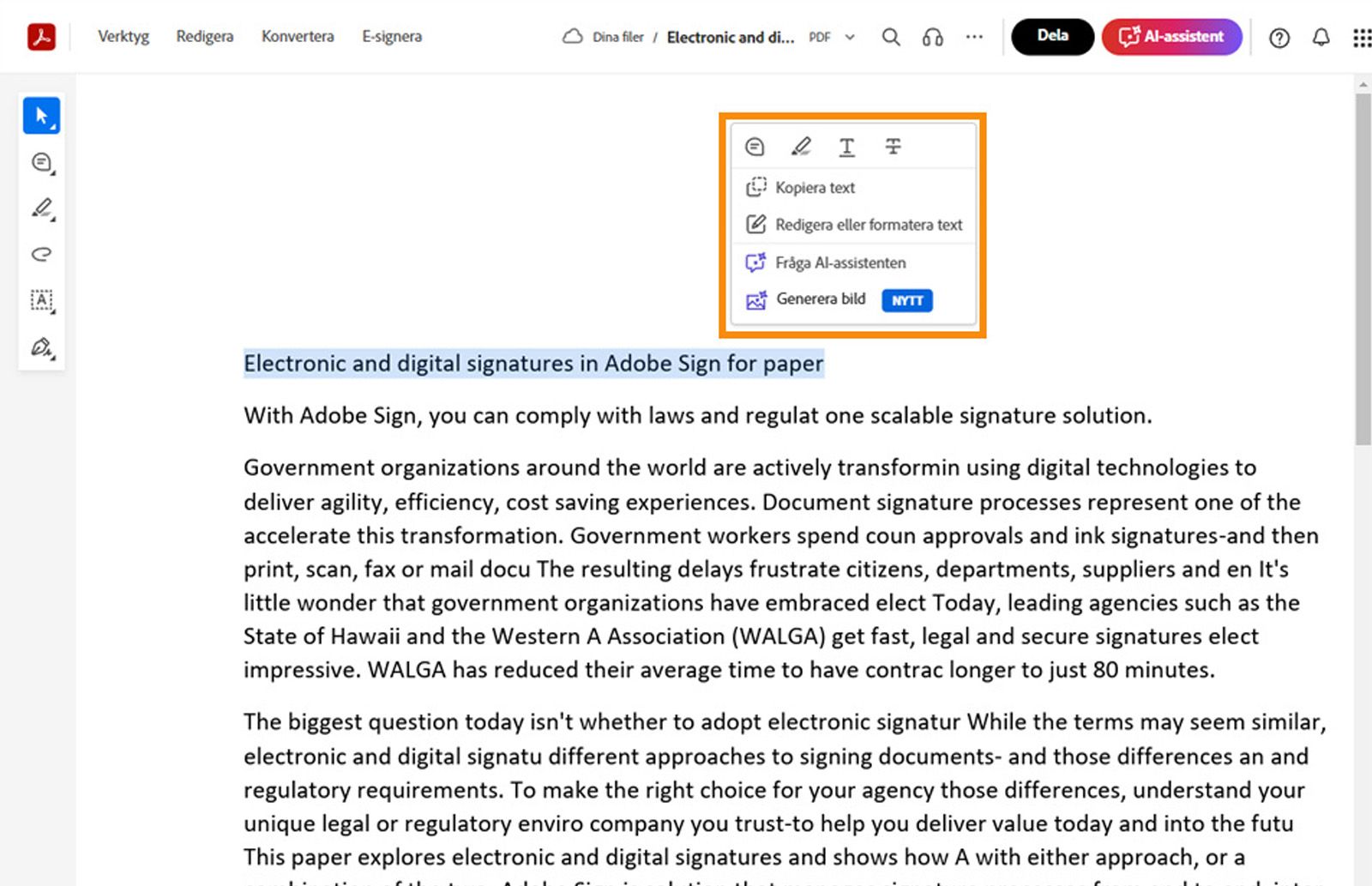Screen dimensions: 1372x886
Task: Choose the freehand draw loop tool
Action: pos(41,254)
